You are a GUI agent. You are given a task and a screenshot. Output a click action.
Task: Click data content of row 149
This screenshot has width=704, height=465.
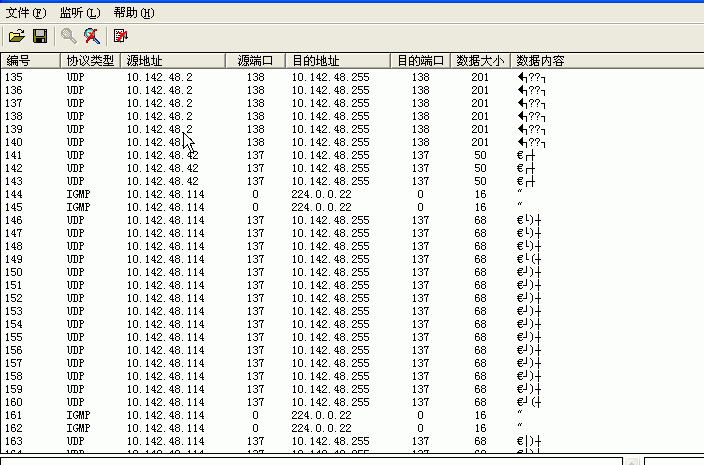(529, 259)
